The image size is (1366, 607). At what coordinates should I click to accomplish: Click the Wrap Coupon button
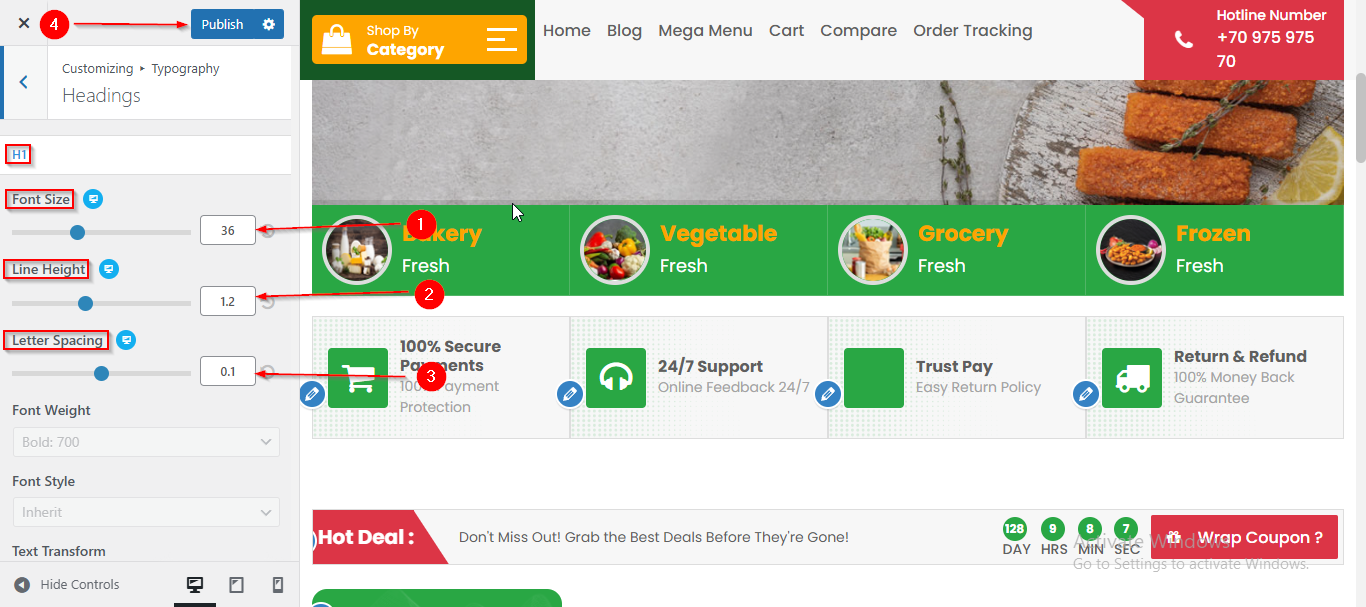[1244, 538]
